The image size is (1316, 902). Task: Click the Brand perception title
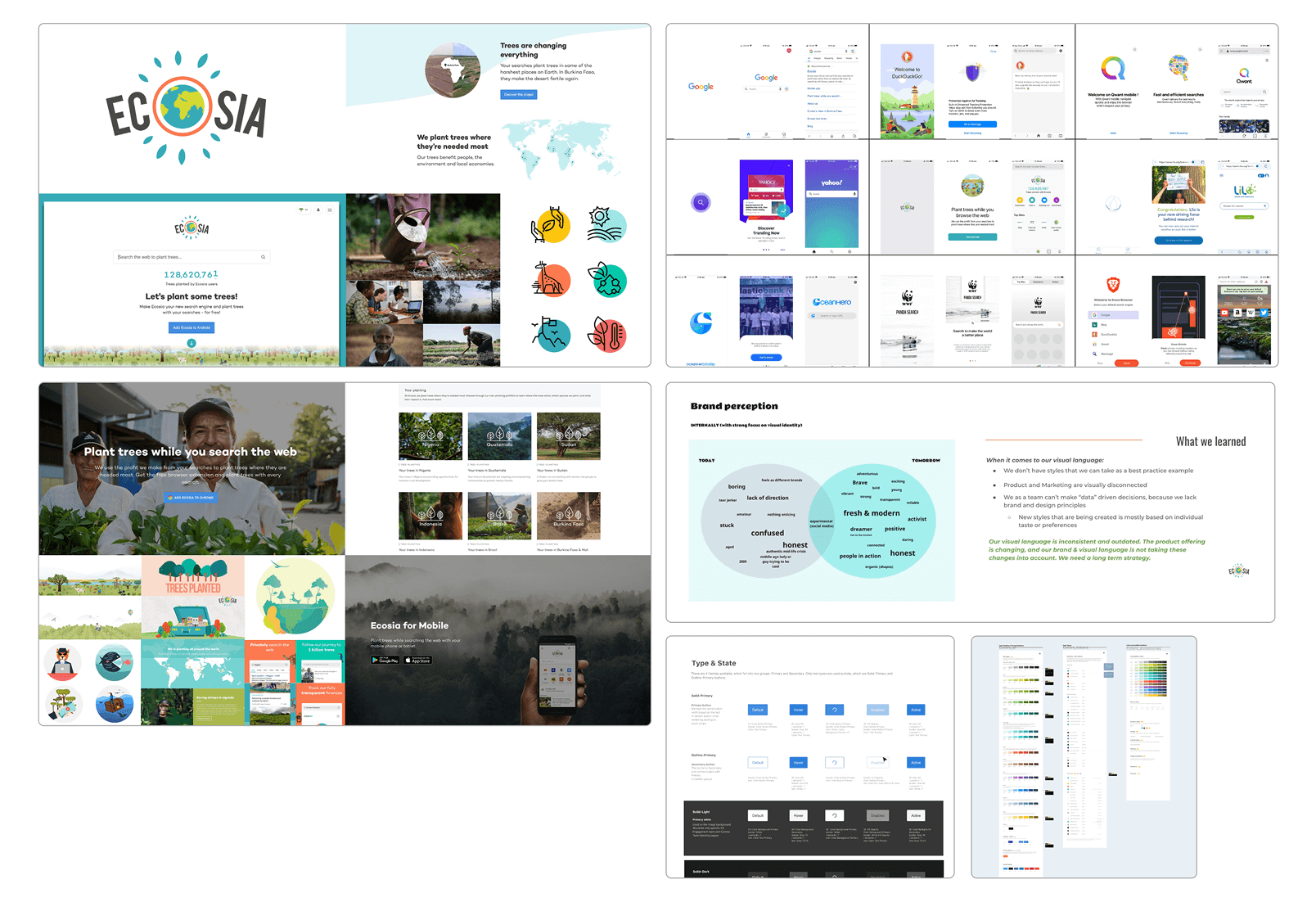click(734, 406)
